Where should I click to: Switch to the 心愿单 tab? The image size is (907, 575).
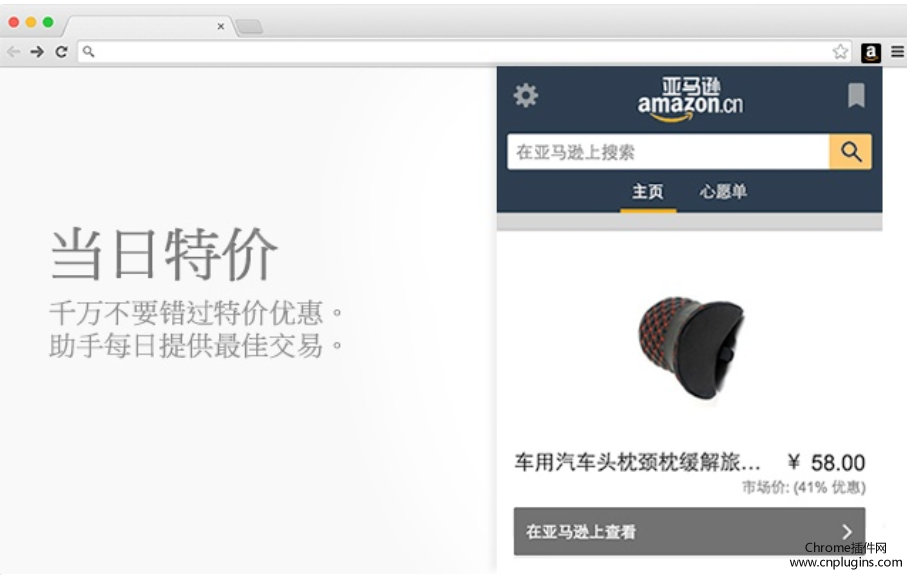(723, 191)
